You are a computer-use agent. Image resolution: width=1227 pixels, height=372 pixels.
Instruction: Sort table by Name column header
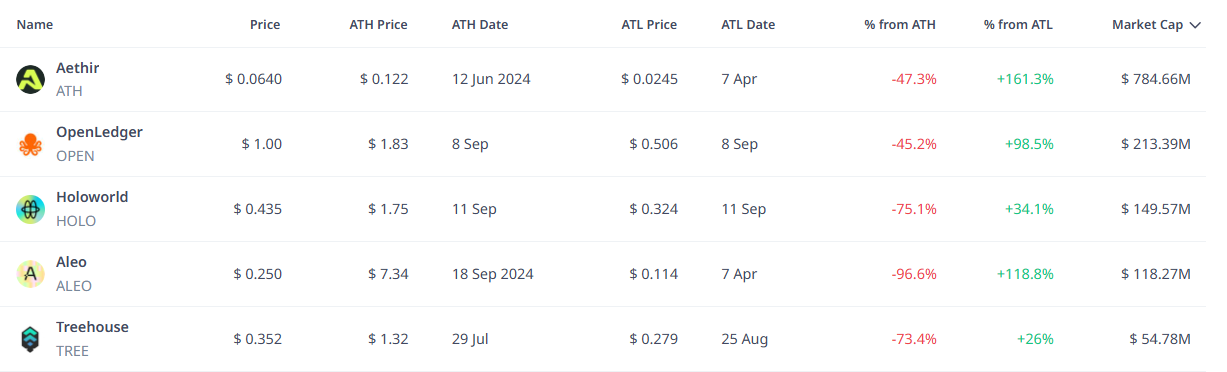coord(35,25)
